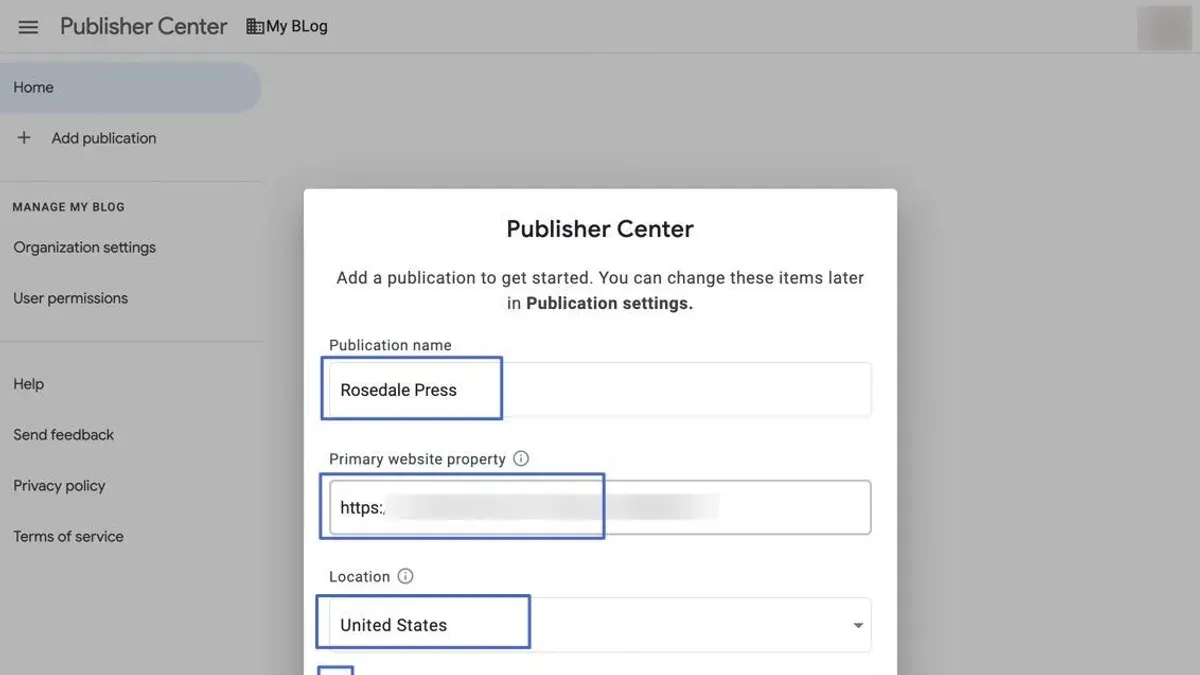Open Organization settings
Viewport: 1200px width, 675px height.
point(84,247)
